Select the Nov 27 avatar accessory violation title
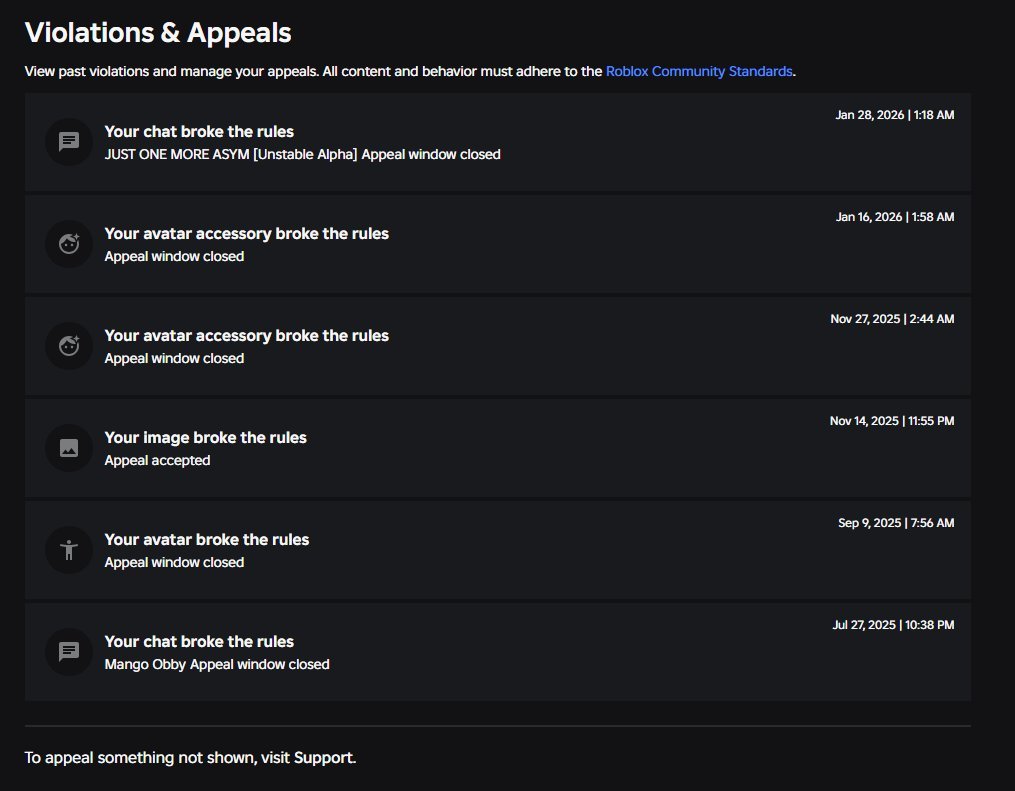The height and width of the screenshot is (791, 1015). point(247,335)
